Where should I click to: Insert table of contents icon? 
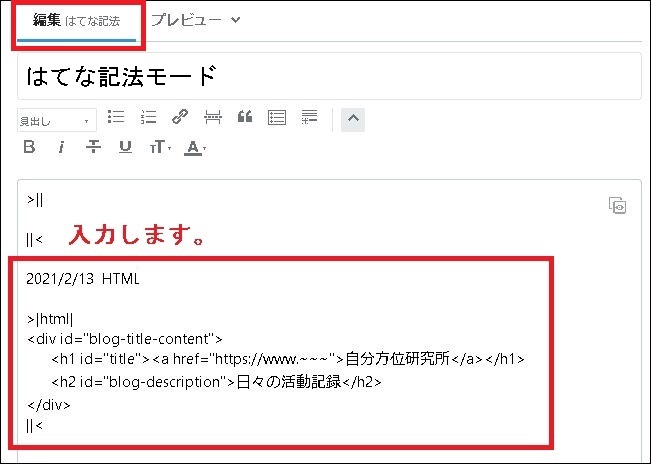click(x=277, y=117)
